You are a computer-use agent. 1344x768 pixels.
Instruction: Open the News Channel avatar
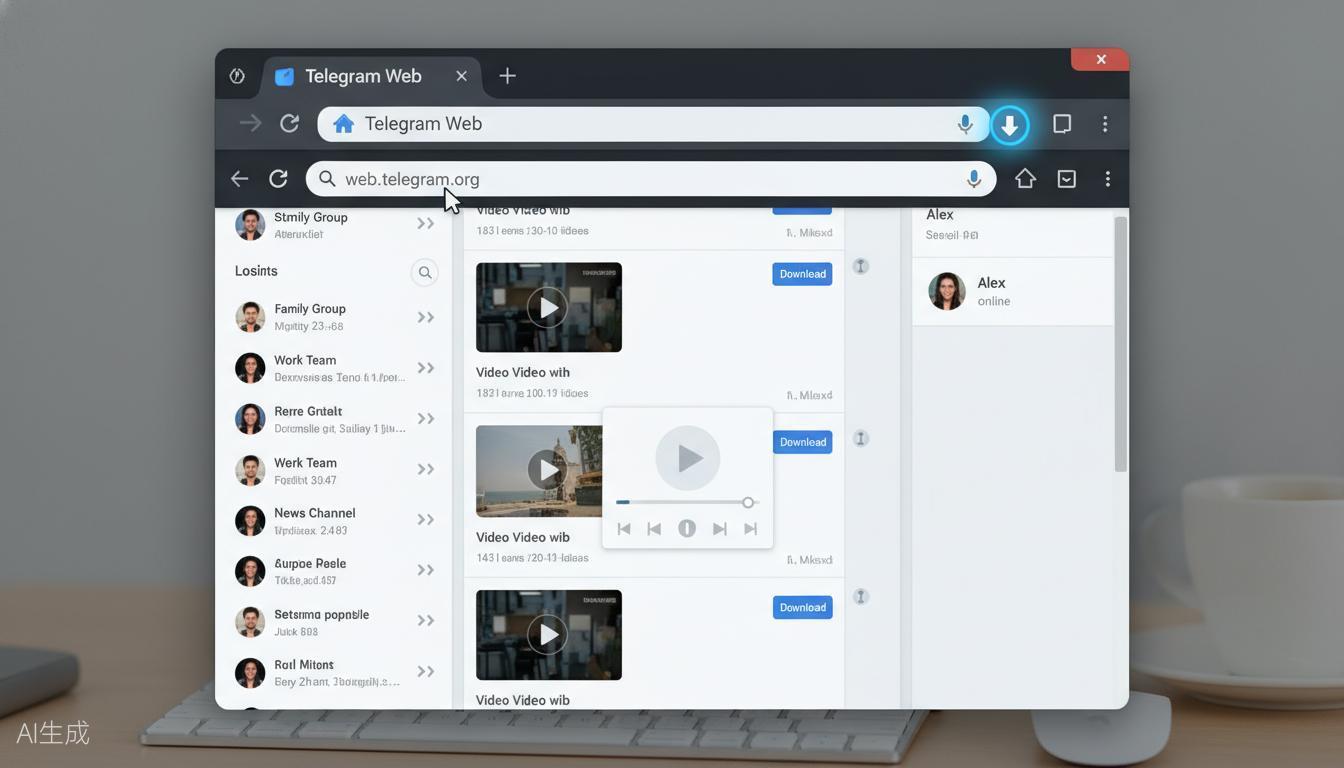coord(250,521)
